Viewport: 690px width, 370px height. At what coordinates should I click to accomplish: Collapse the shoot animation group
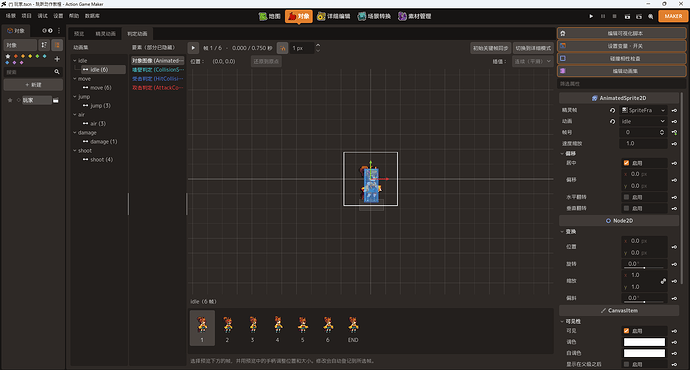tap(75, 150)
